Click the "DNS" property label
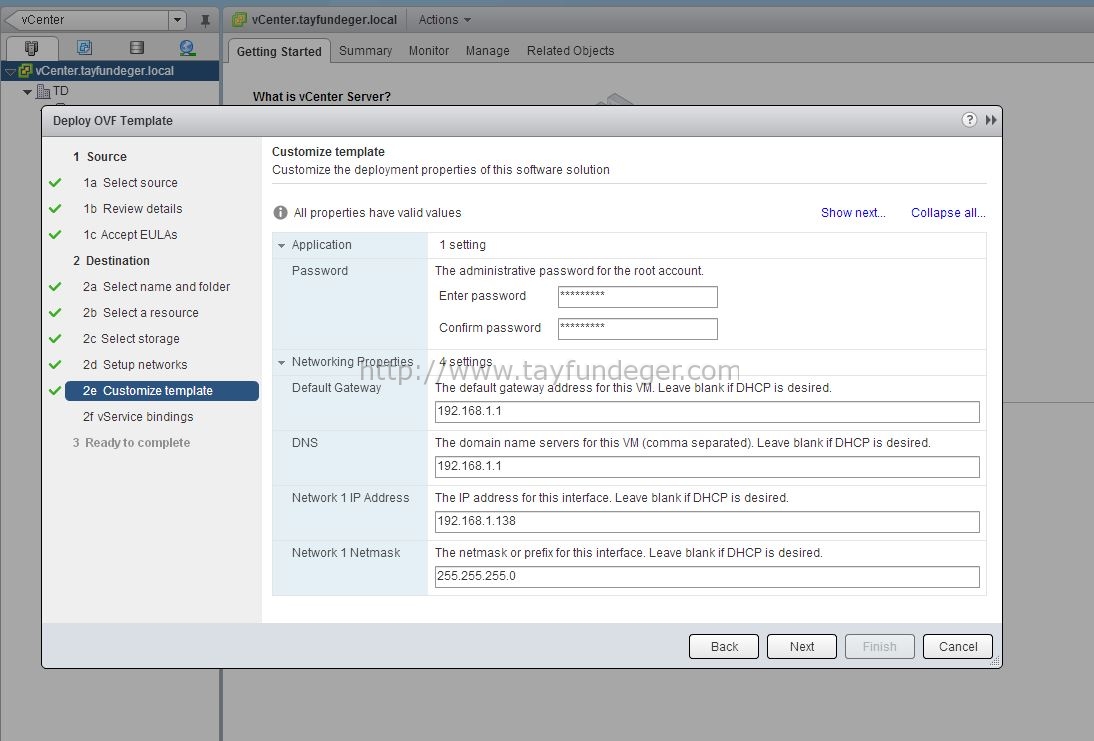The image size is (1094, 741). point(305,442)
